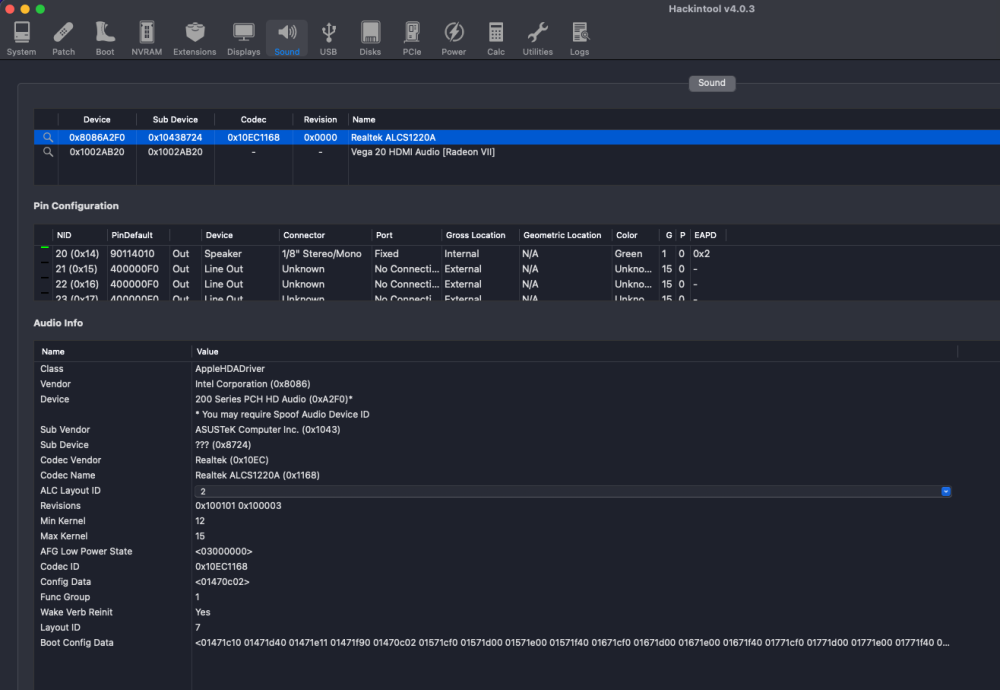Go to the USB section

click(328, 38)
